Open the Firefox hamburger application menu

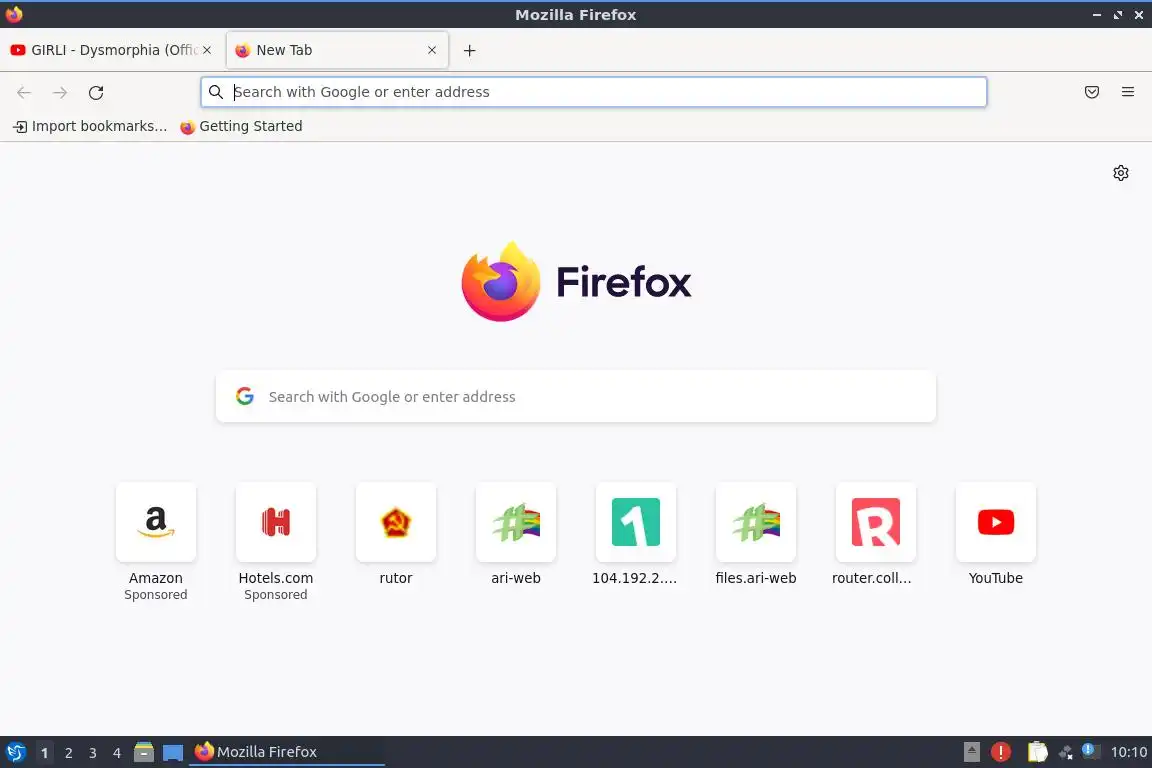pos(1128,92)
